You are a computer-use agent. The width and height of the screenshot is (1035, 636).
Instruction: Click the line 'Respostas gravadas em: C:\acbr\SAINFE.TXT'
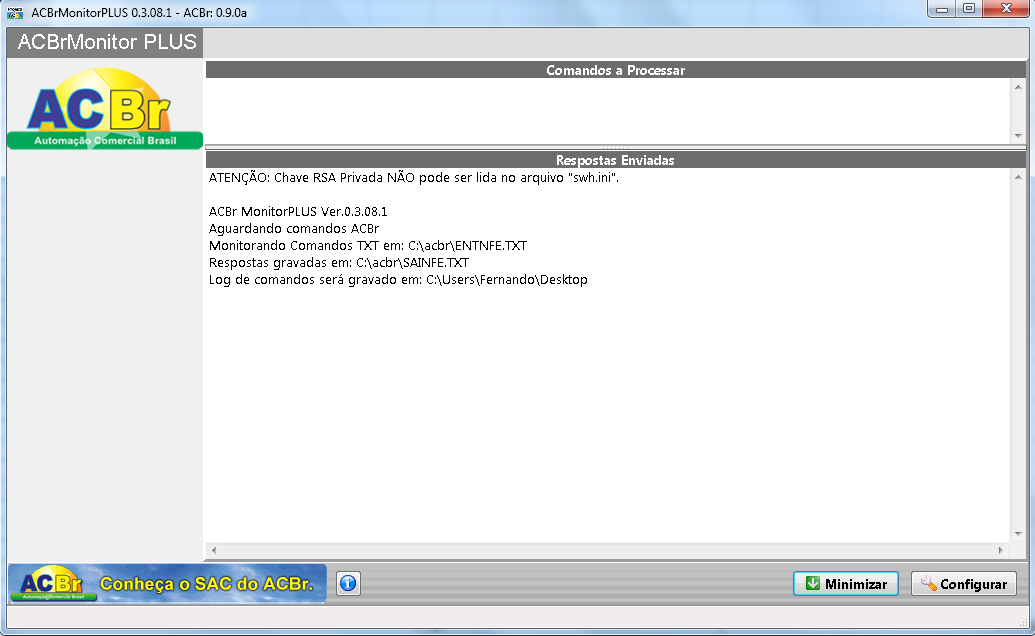(339, 263)
